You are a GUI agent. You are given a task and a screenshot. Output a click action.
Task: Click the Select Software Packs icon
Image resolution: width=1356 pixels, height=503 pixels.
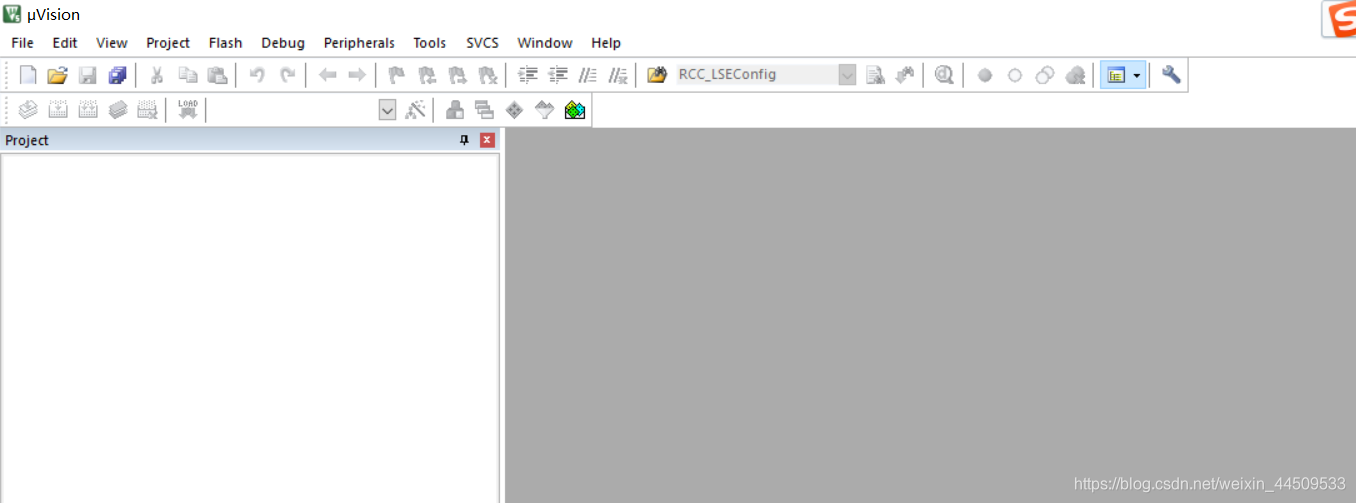[544, 110]
